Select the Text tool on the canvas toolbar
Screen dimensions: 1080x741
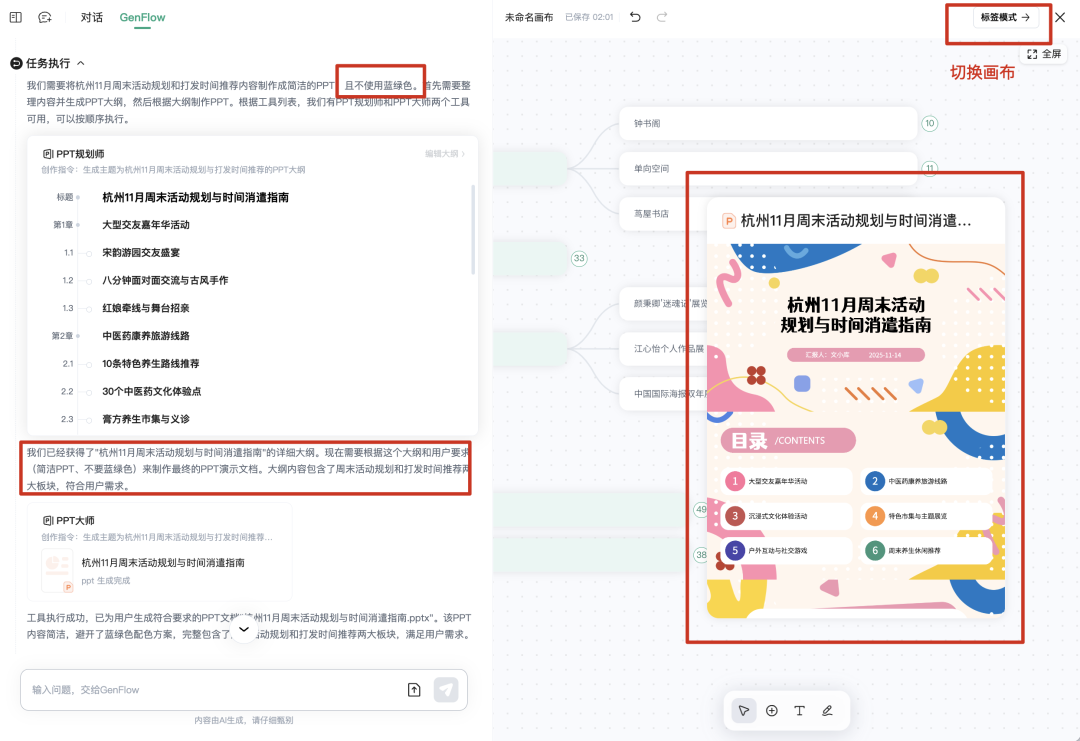(799, 710)
